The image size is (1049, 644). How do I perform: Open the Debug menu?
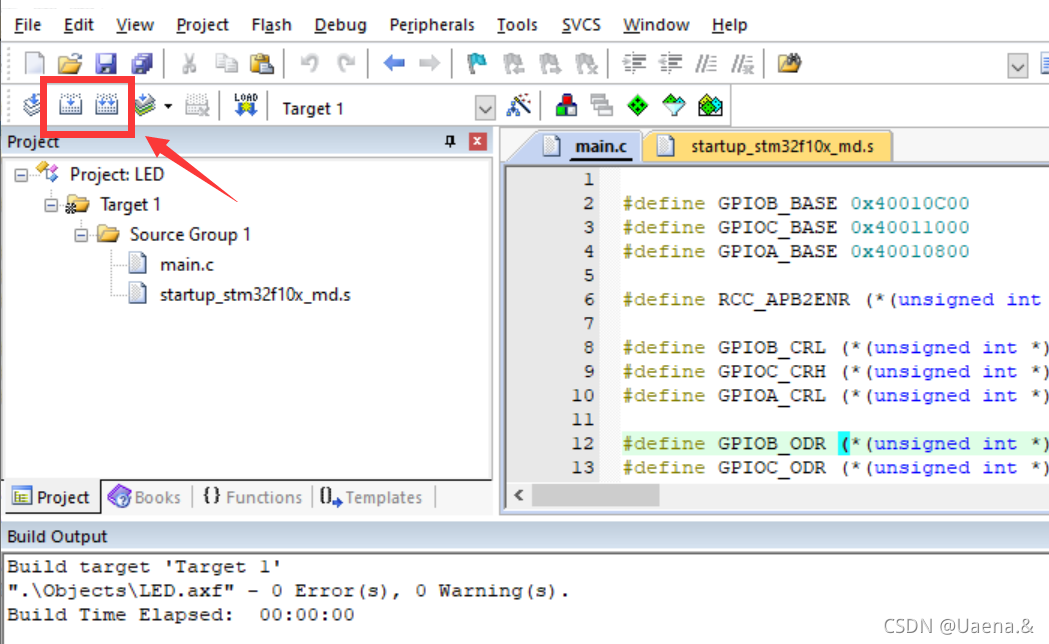[340, 25]
